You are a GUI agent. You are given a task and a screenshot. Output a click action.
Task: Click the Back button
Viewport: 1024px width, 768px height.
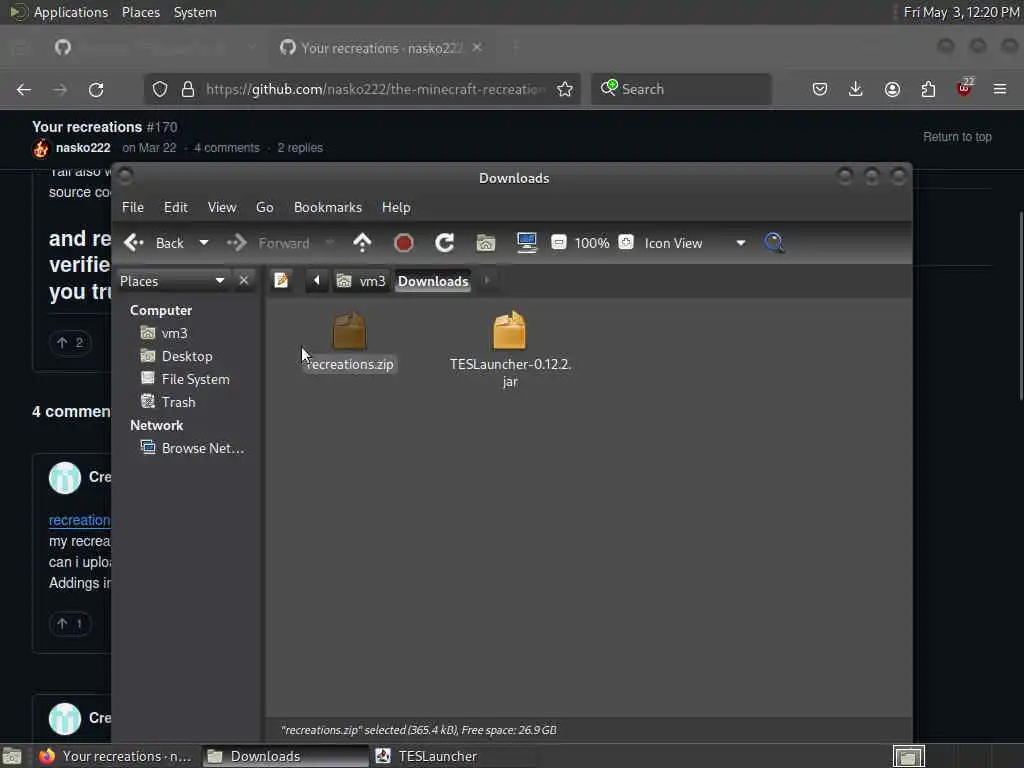click(x=155, y=243)
